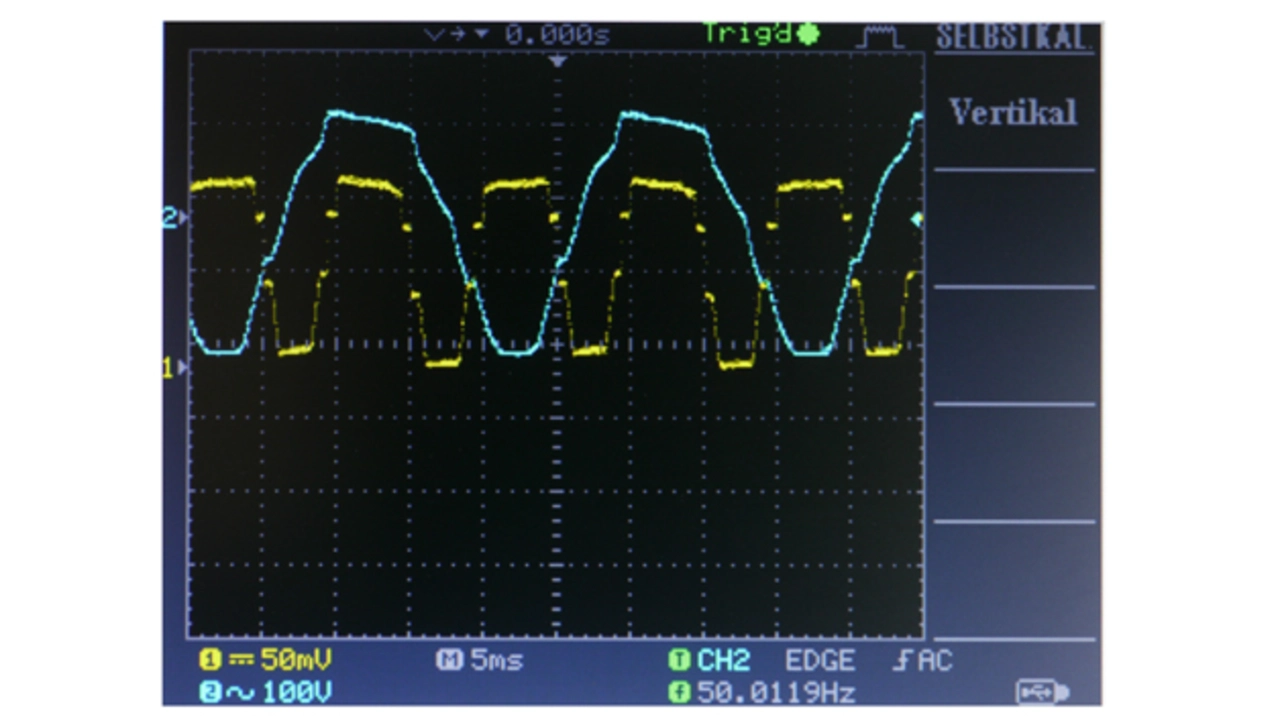1280x719 pixels.
Task: Click the 0.000s horizontal position readout
Action: [556, 35]
